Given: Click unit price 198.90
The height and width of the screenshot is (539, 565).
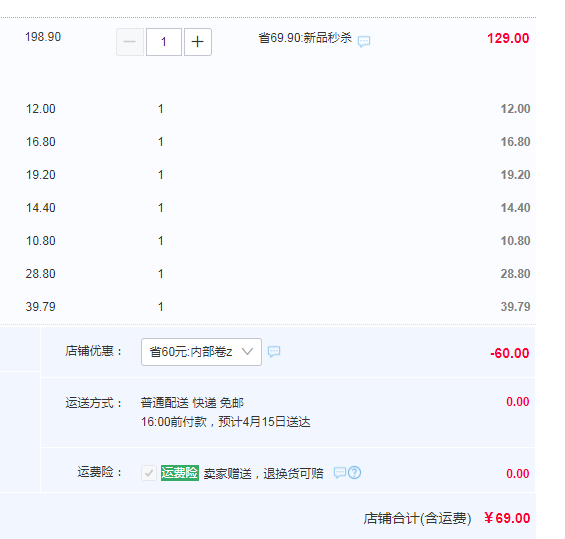Looking at the screenshot, I should [x=43, y=37].
